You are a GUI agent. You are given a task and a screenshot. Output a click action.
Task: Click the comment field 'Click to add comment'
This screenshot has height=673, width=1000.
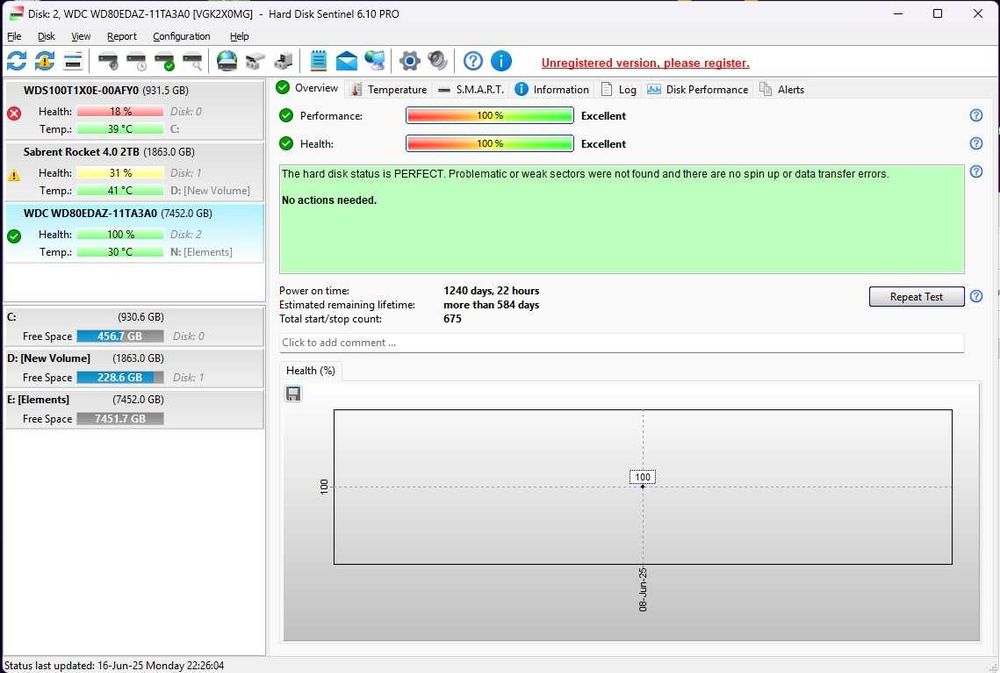point(621,343)
